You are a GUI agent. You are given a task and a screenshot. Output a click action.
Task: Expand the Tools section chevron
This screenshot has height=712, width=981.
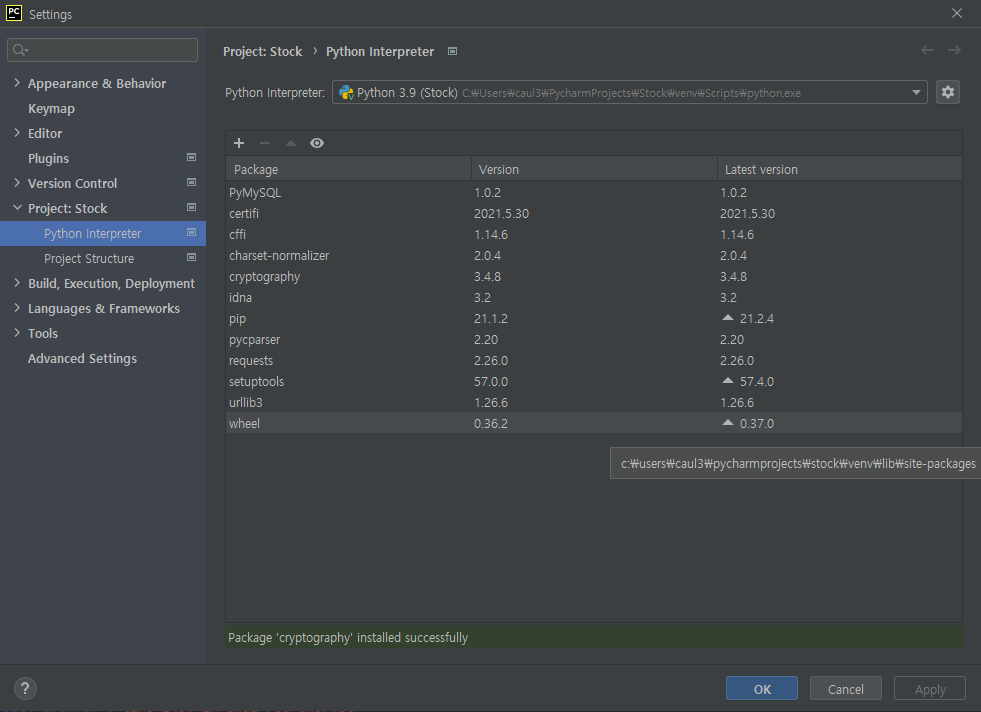tap(17, 333)
